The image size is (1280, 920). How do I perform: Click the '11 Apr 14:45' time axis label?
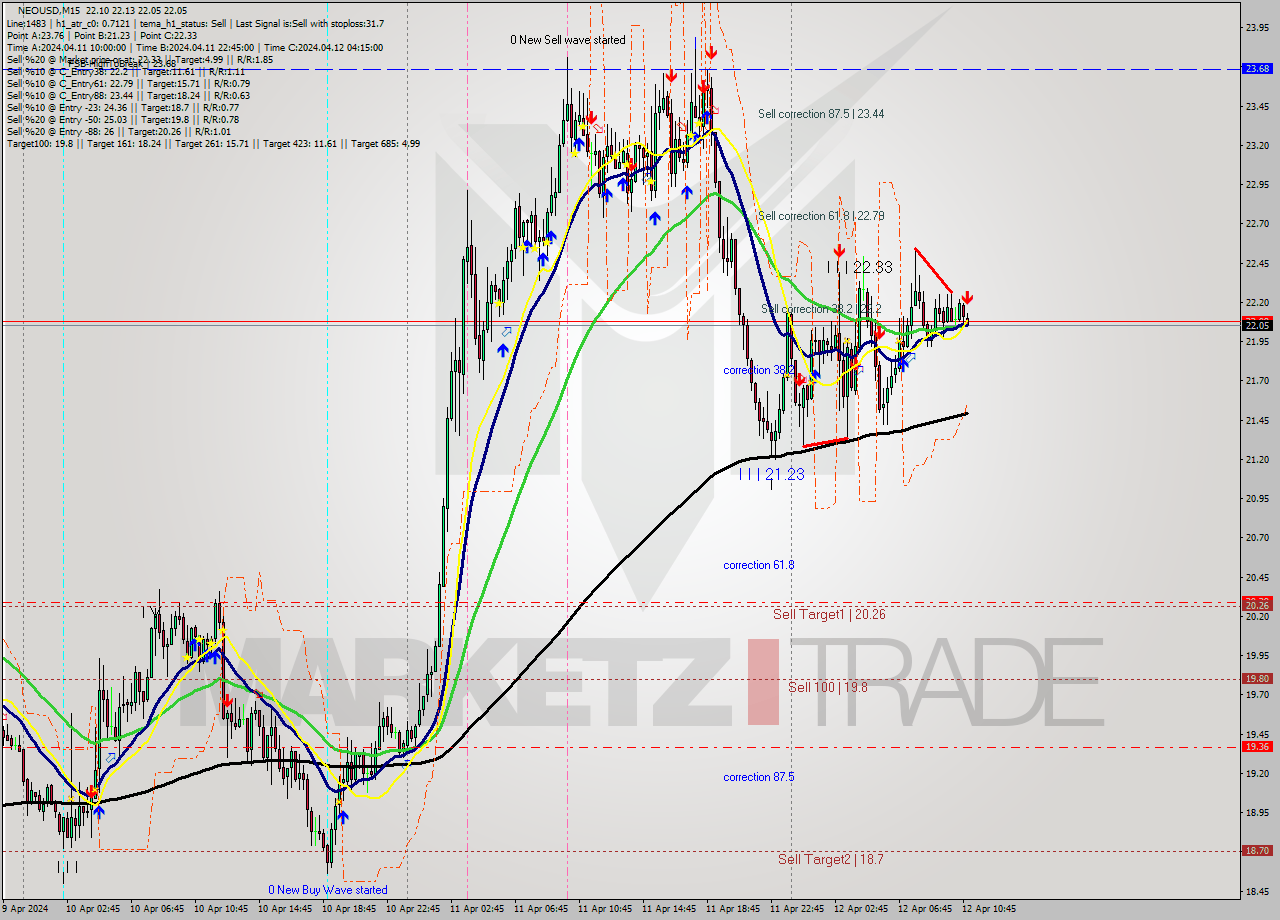(670, 909)
